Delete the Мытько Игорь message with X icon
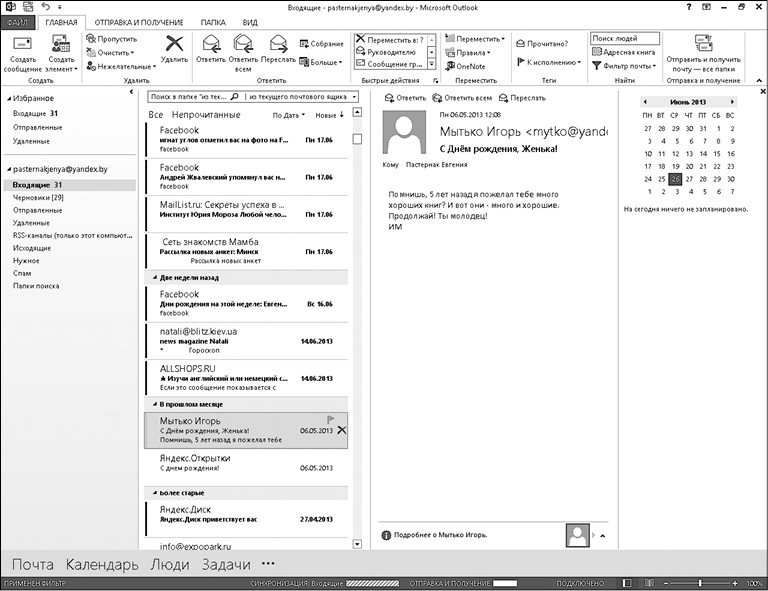 342,430
